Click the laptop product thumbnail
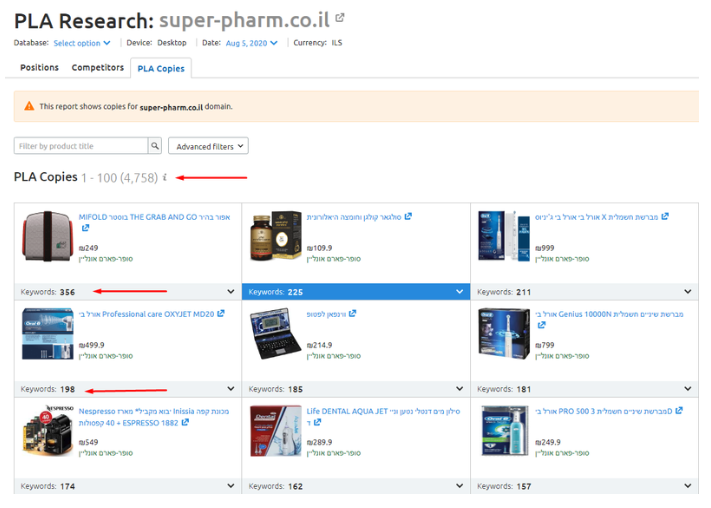Image resolution: width=711 pixels, height=508 pixels. click(276, 333)
